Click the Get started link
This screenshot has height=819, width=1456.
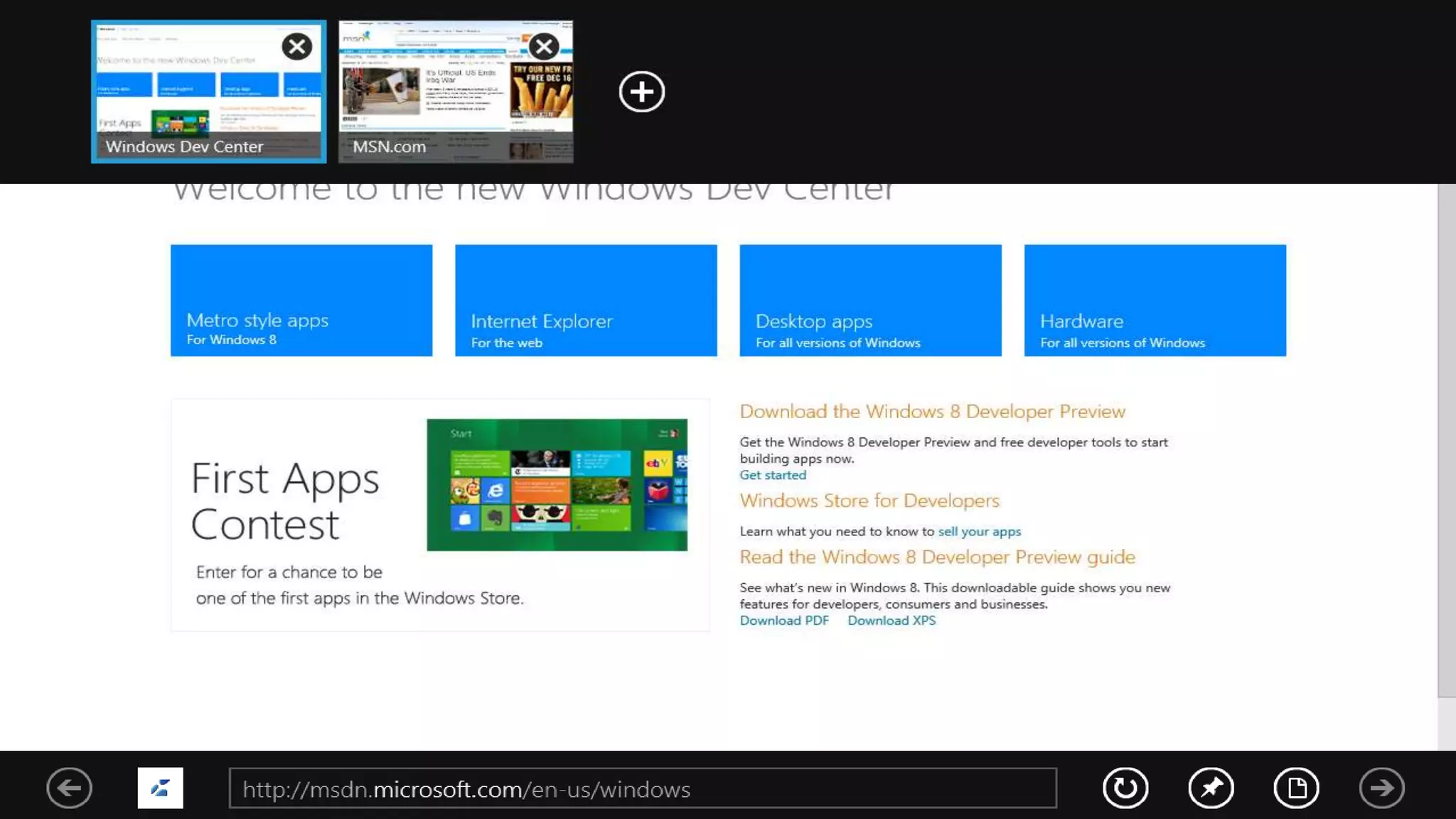point(773,475)
